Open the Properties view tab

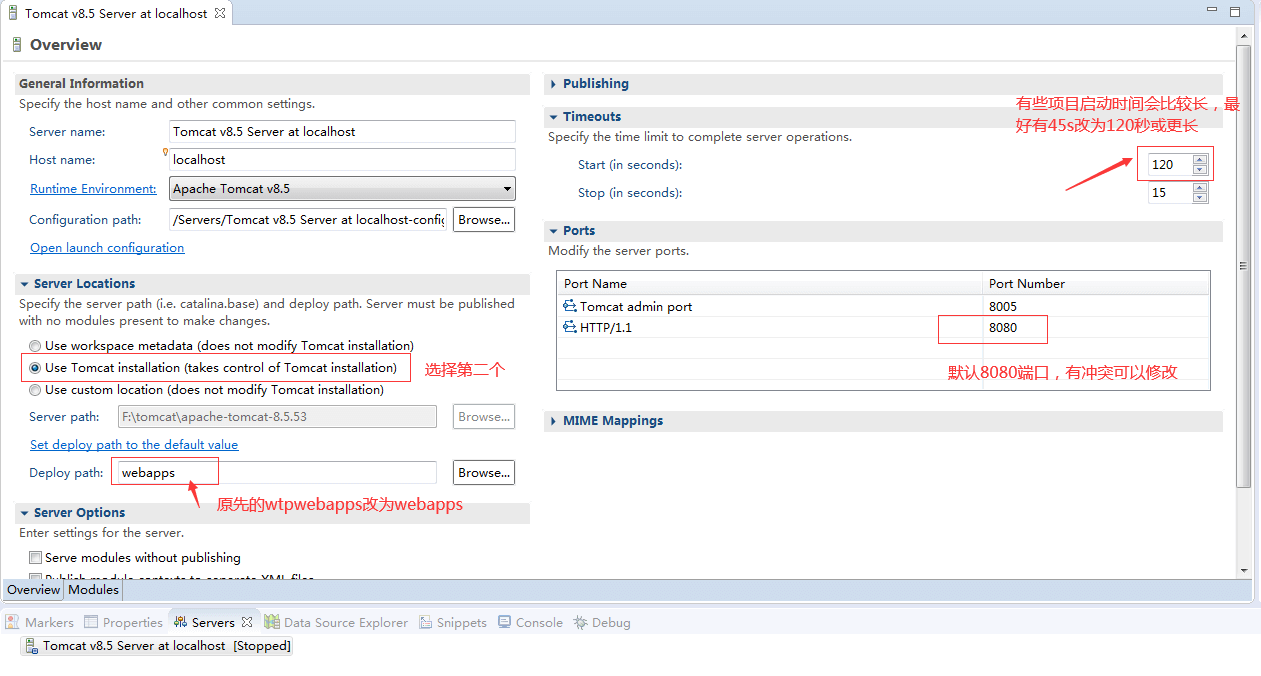(124, 622)
